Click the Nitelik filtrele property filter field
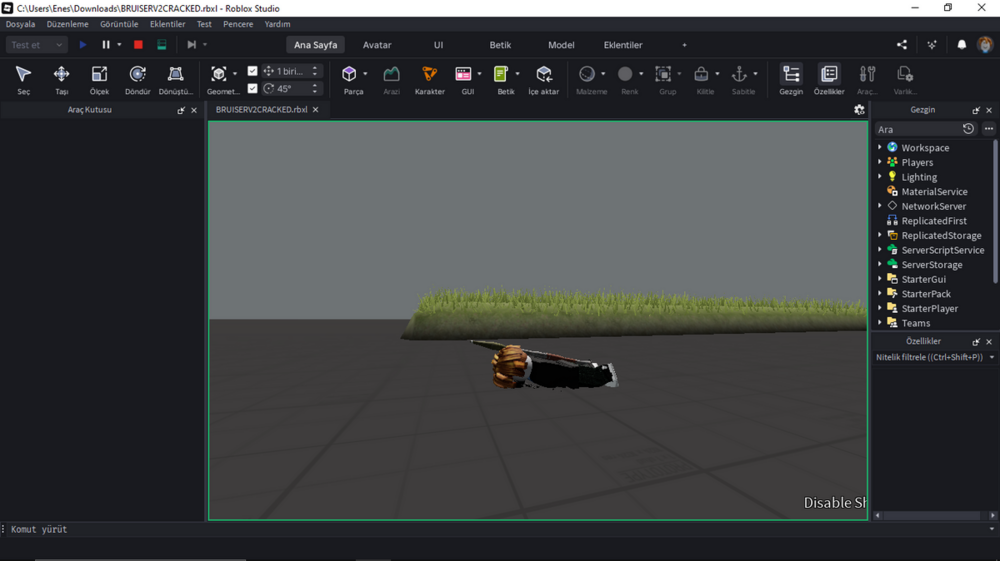The width and height of the screenshot is (1000, 561). tap(929, 358)
